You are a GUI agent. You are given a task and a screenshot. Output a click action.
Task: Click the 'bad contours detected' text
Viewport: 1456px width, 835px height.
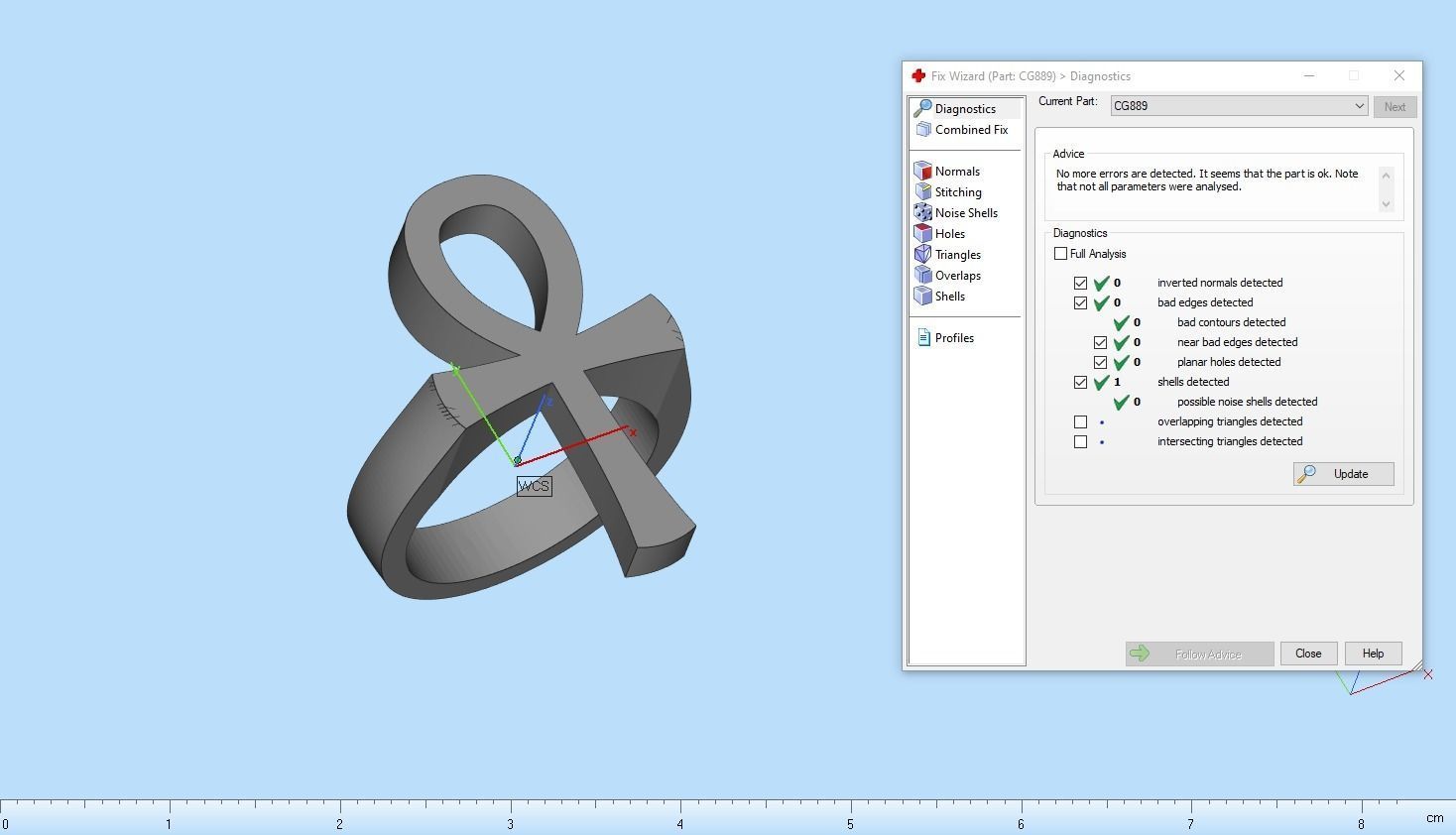tap(1231, 322)
